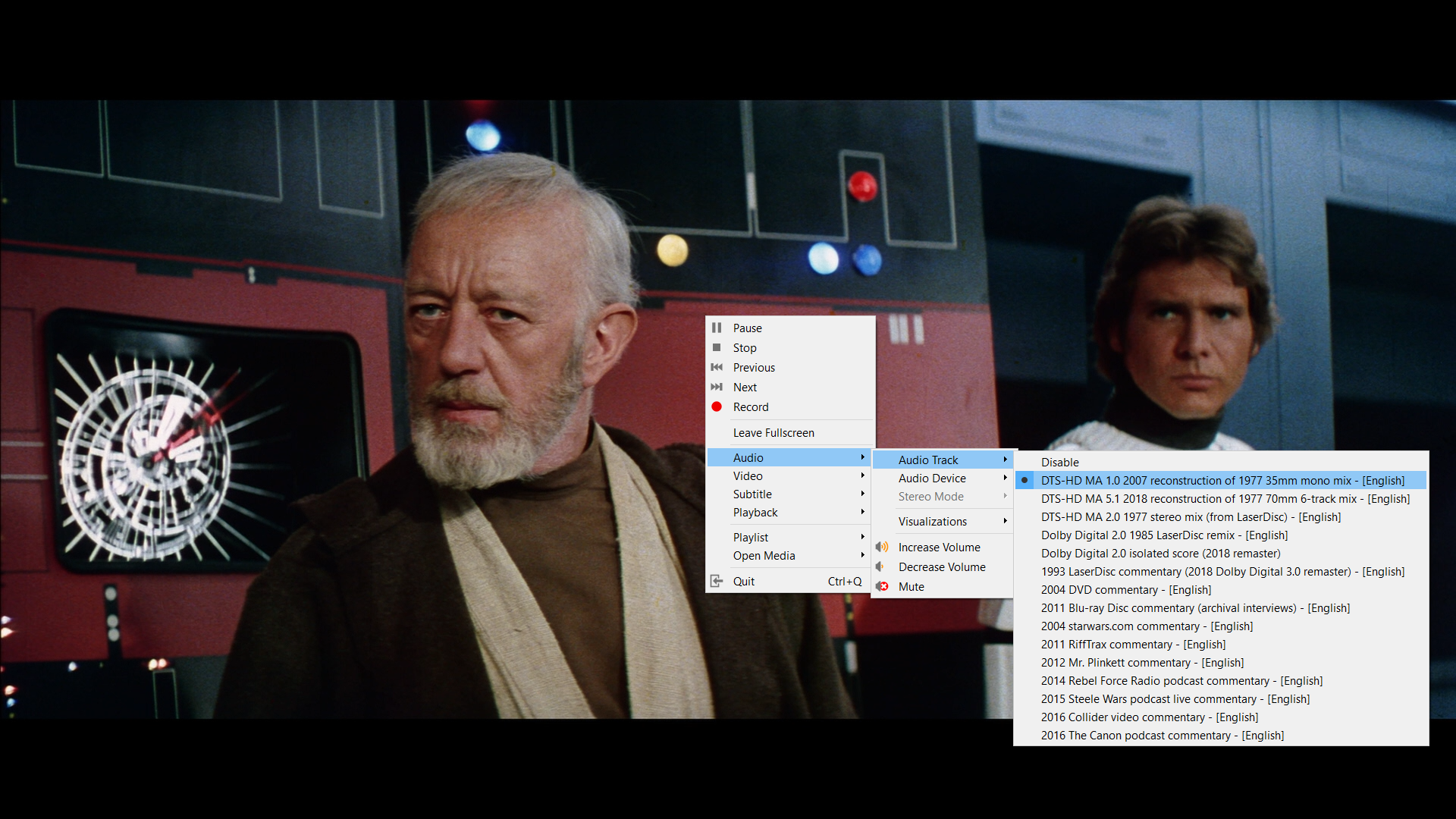Viewport: 1456px width, 819px height.
Task: Open the Playback submenu
Action: [x=790, y=512]
